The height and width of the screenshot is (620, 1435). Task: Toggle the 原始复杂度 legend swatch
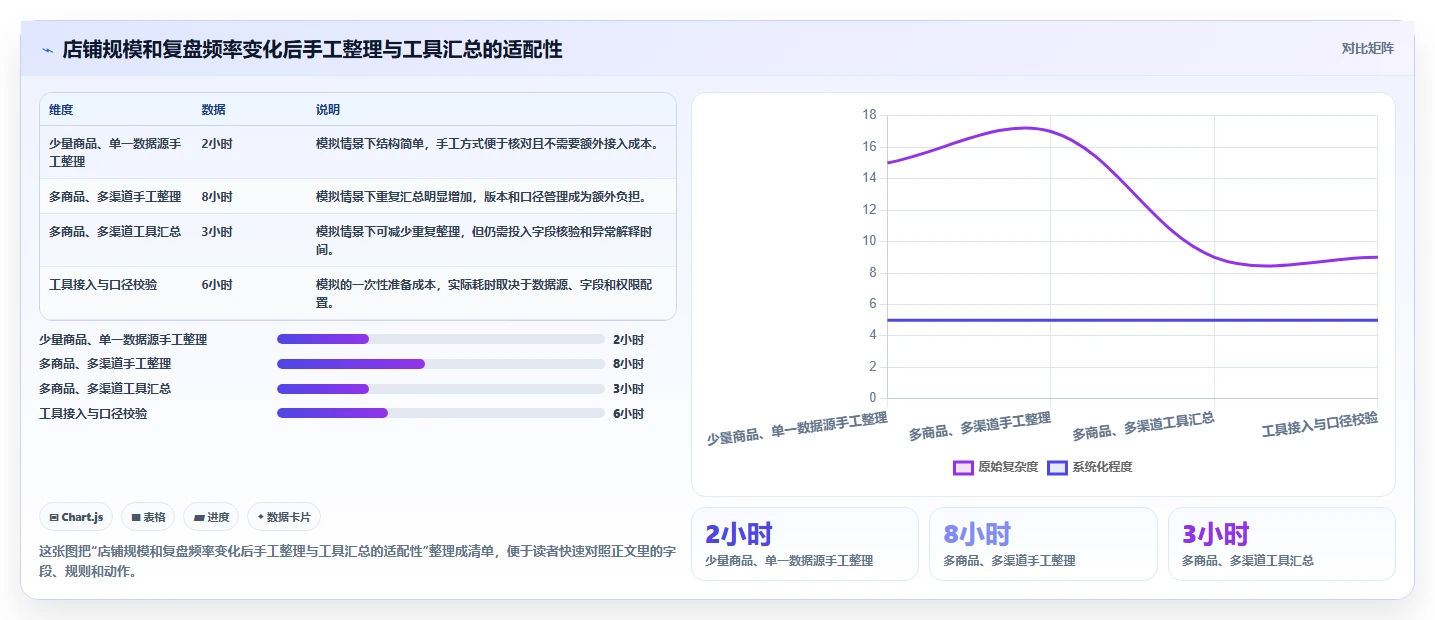(x=964, y=467)
